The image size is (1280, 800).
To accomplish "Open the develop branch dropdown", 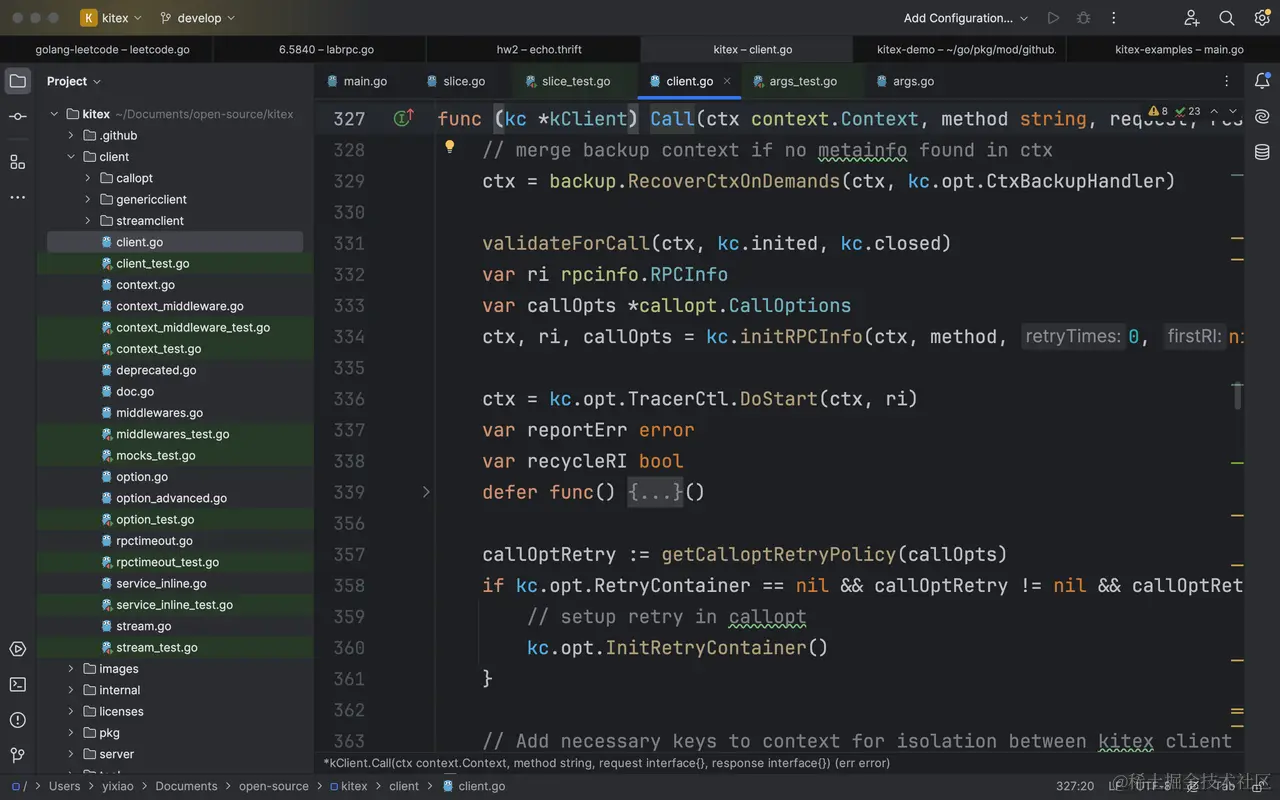I will (197, 18).
